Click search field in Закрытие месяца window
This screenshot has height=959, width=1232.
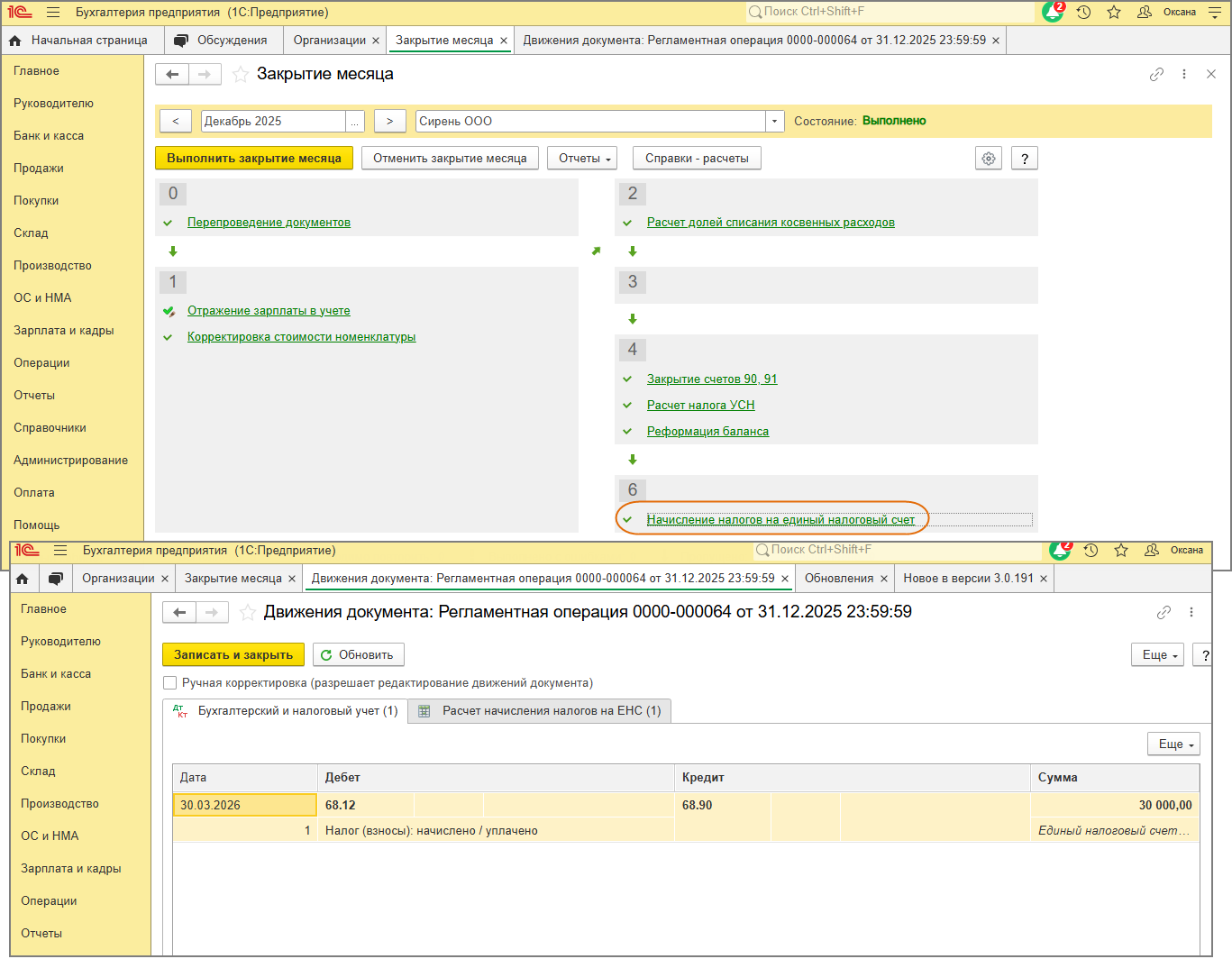[x=890, y=12]
